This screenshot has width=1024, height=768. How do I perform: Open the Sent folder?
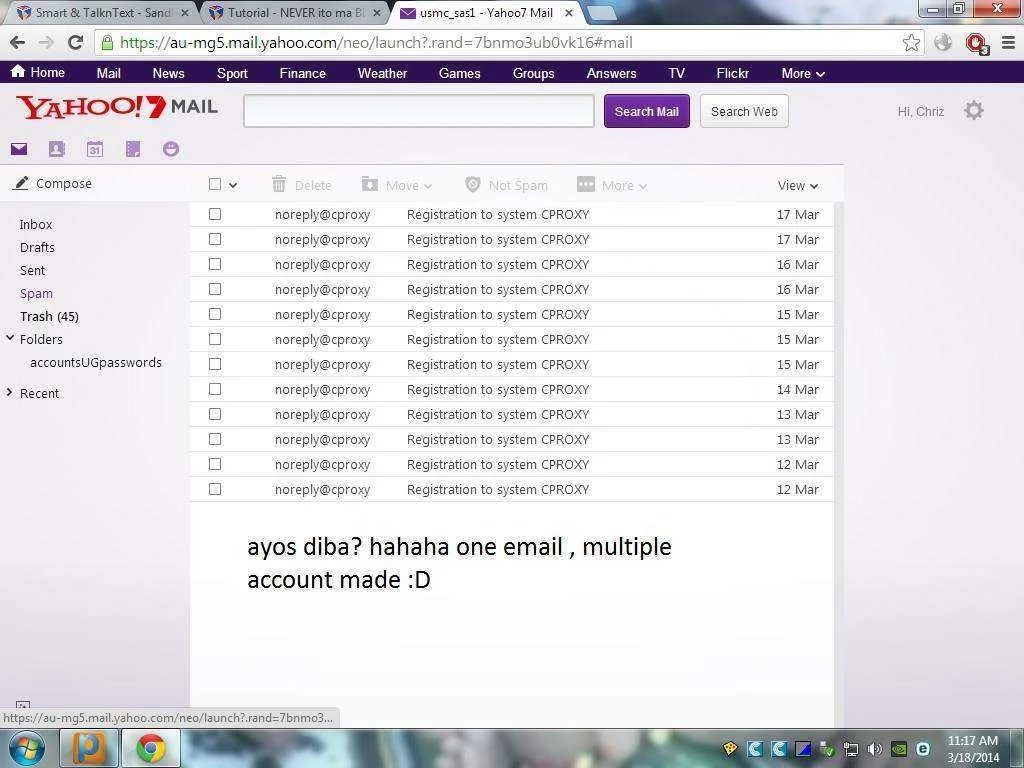33,270
